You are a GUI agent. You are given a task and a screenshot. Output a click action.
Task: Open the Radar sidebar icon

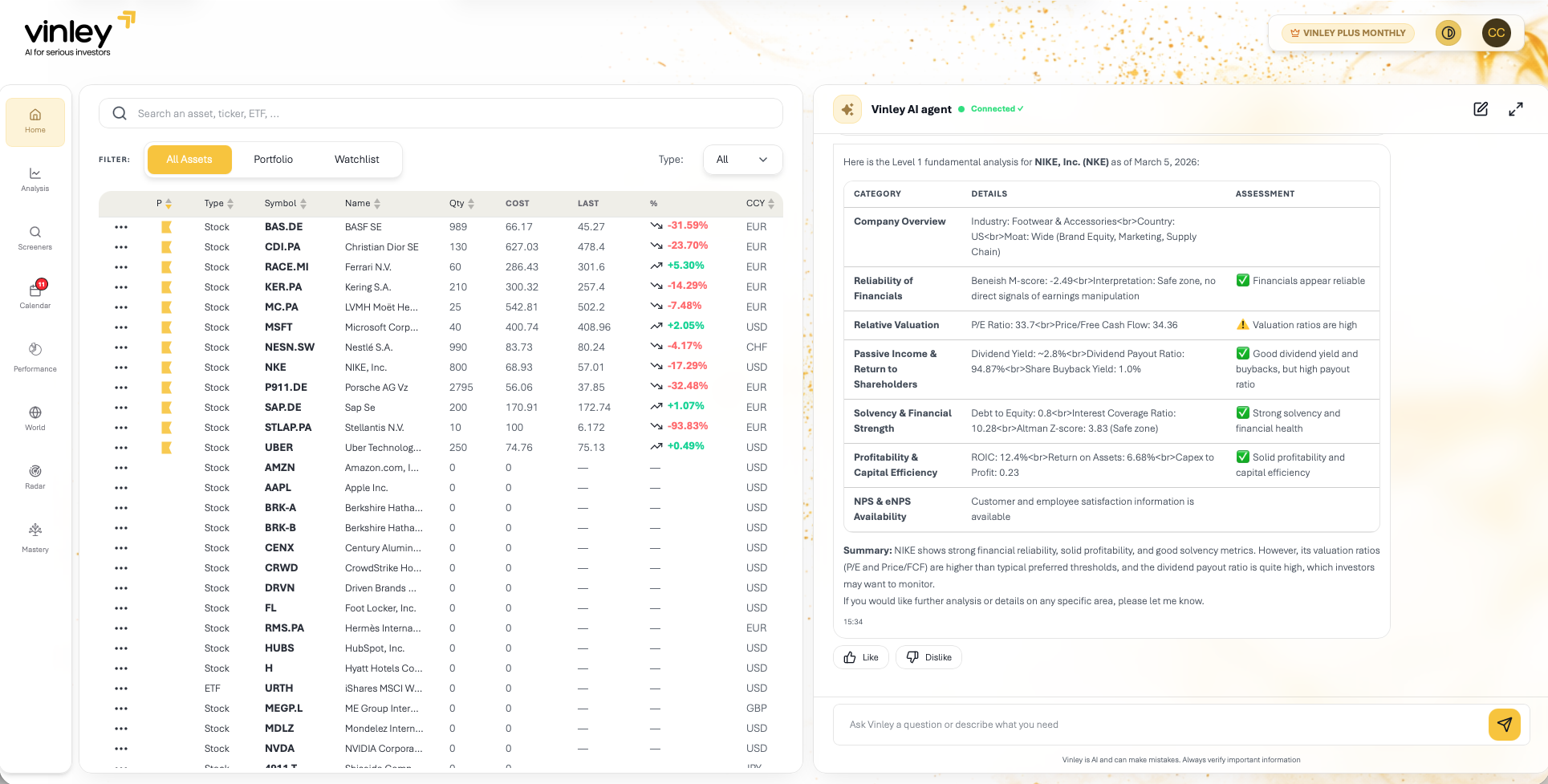tap(35, 477)
